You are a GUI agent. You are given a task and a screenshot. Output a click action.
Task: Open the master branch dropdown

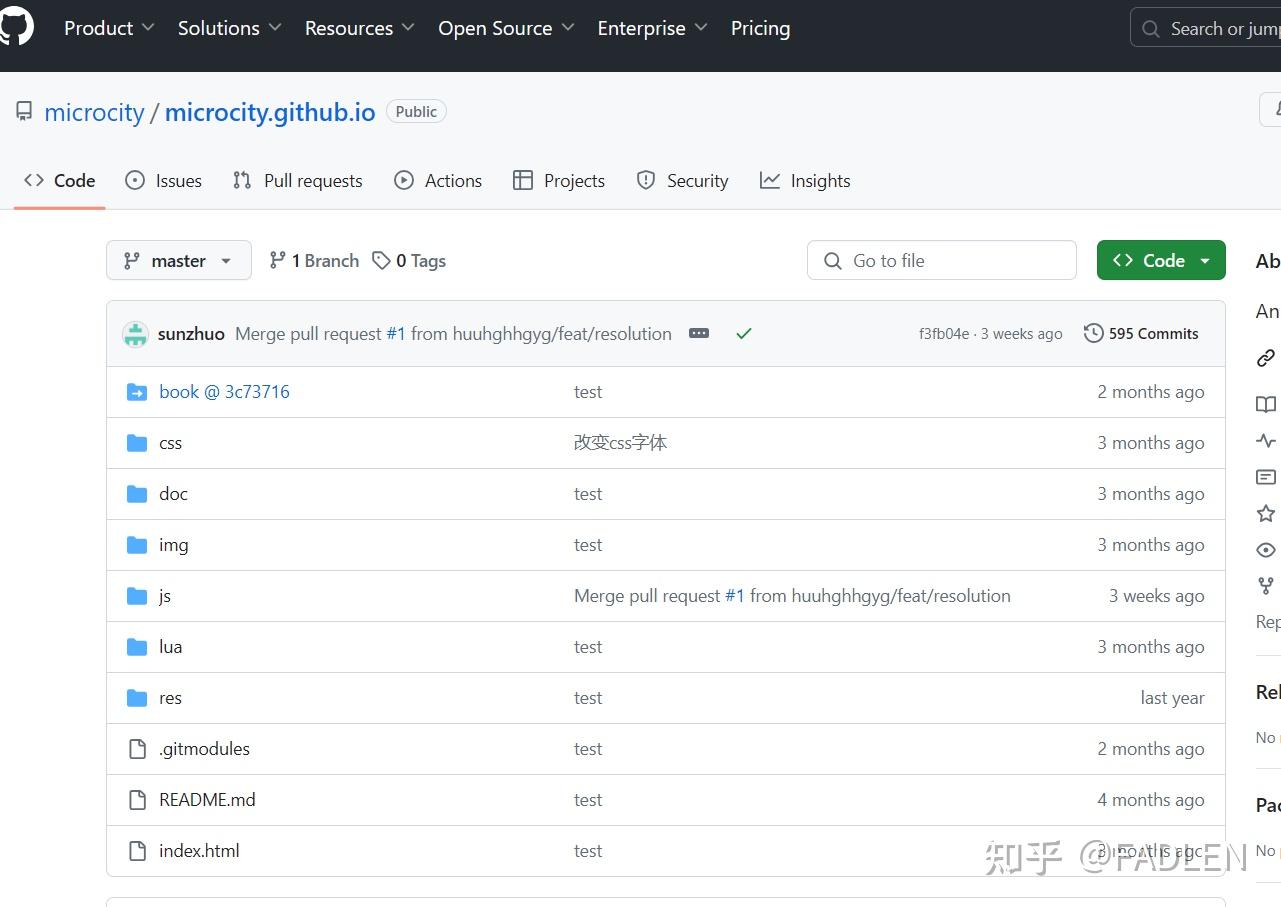point(178,261)
